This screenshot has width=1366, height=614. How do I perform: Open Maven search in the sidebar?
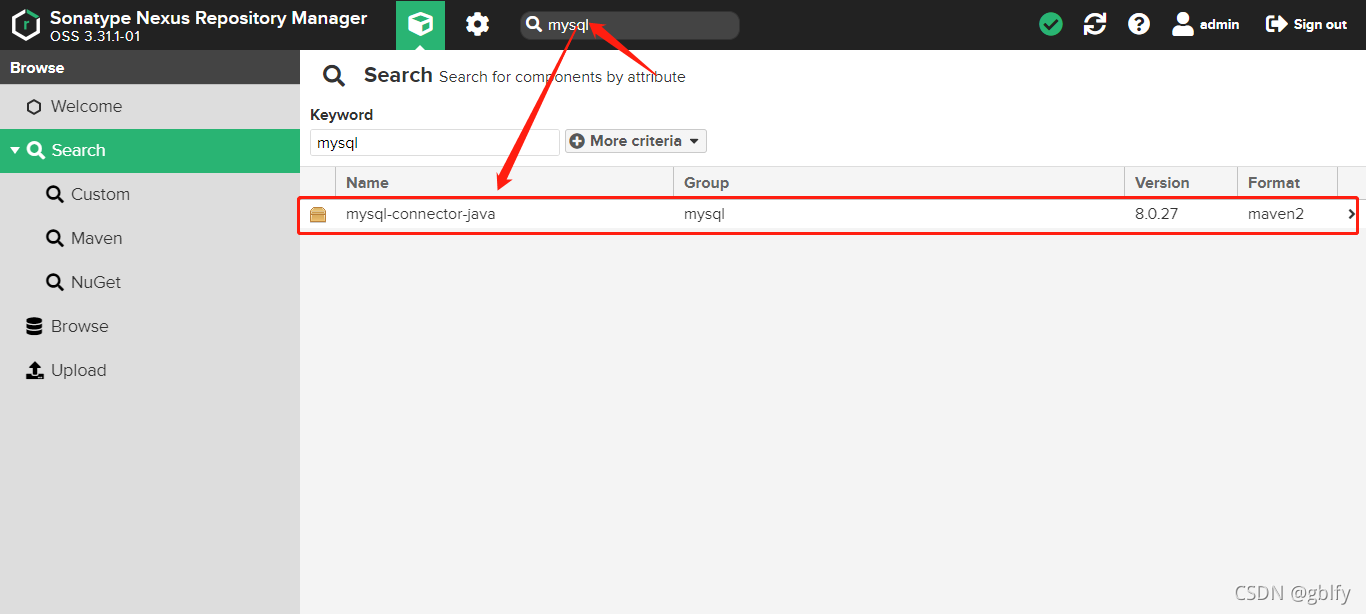(150, 238)
